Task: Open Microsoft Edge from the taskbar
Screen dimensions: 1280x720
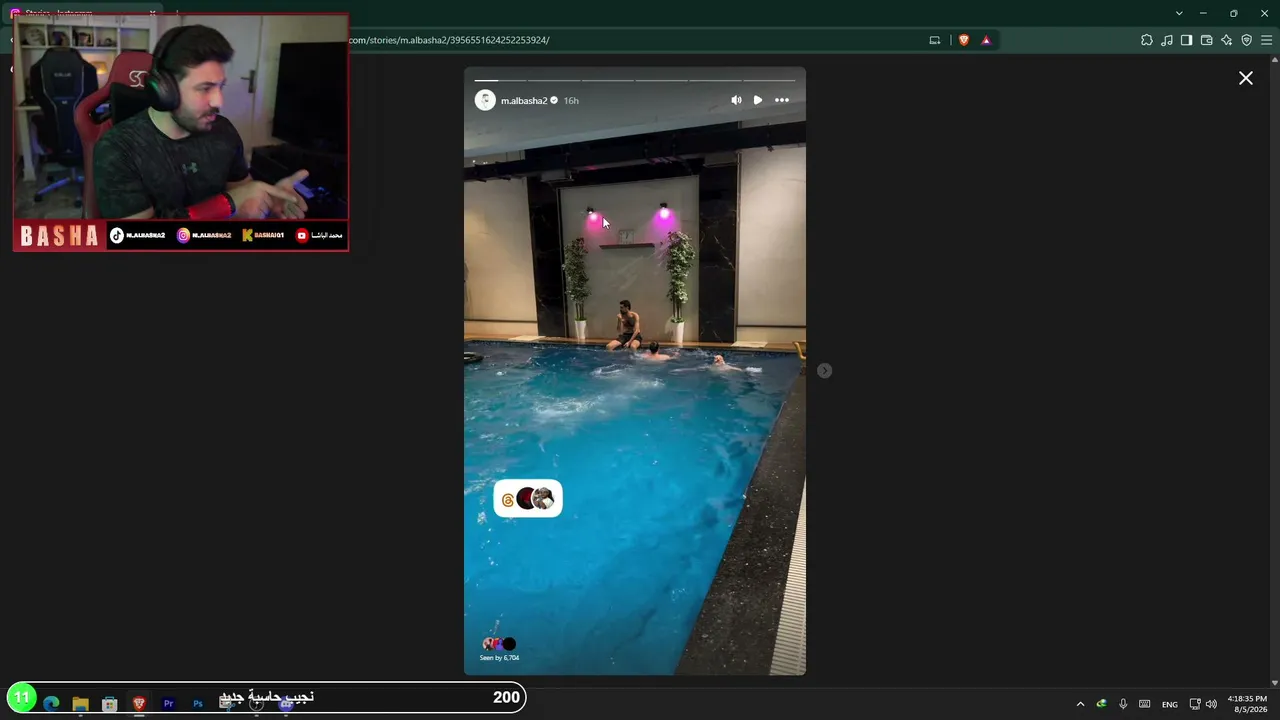Action: click(52, 703)
